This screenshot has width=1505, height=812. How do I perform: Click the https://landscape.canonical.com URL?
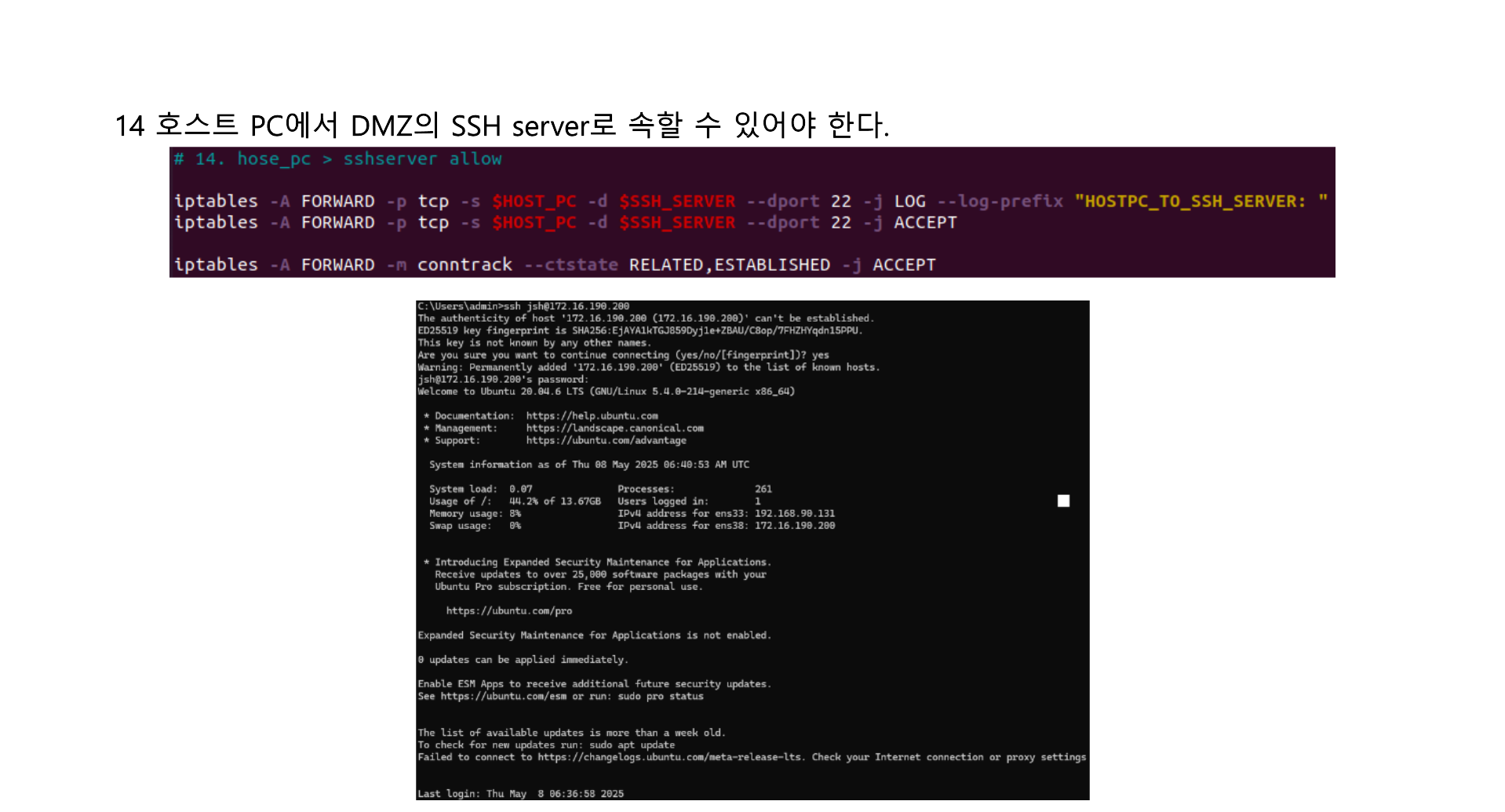(x=614, y=428)
